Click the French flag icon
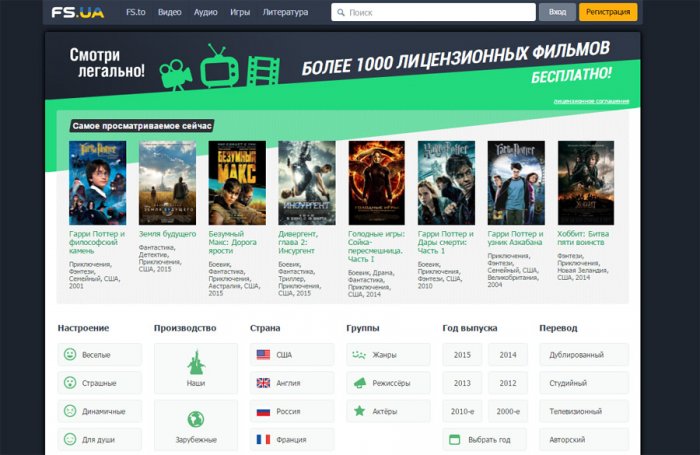Image resolution: width=700 pixels, height=455 pixels. click(x=263, y=439)
